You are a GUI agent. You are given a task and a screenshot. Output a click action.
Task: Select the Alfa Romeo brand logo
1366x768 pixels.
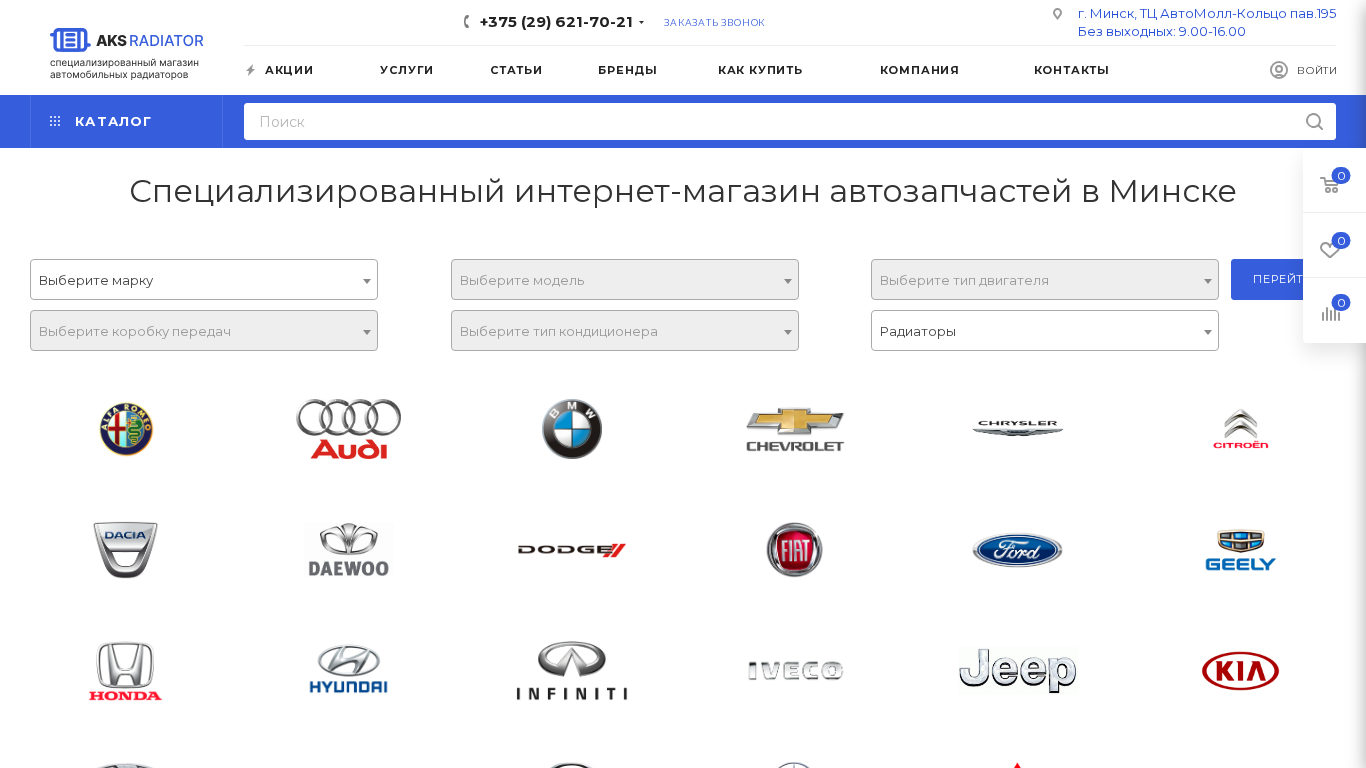126,429
